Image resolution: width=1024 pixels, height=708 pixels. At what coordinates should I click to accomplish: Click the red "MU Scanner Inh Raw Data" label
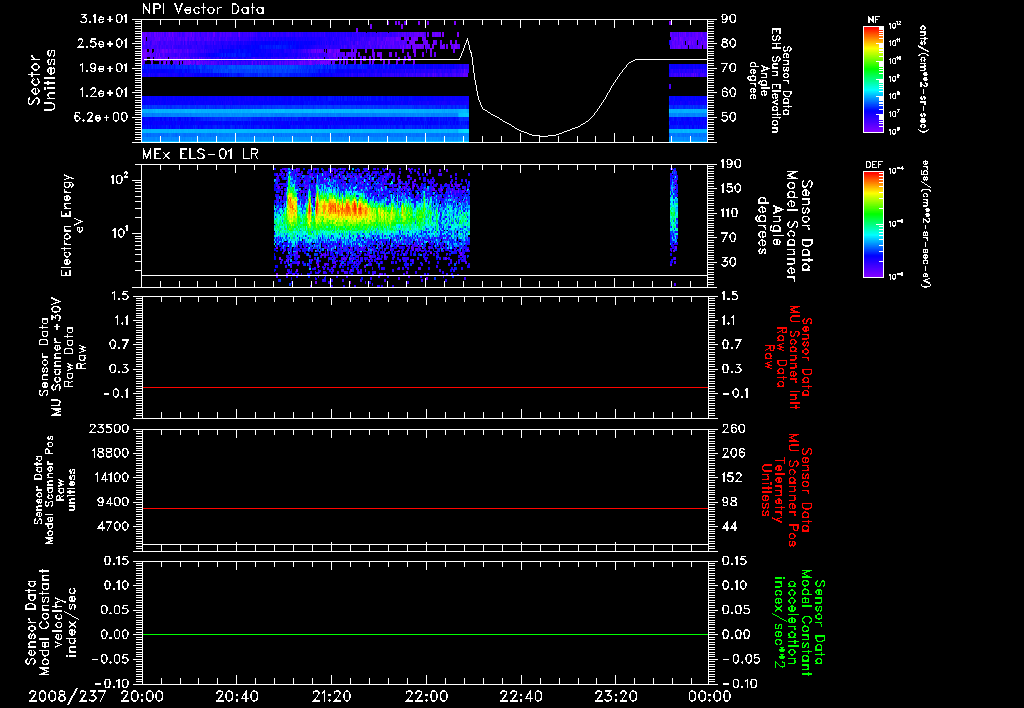[788, 357]
